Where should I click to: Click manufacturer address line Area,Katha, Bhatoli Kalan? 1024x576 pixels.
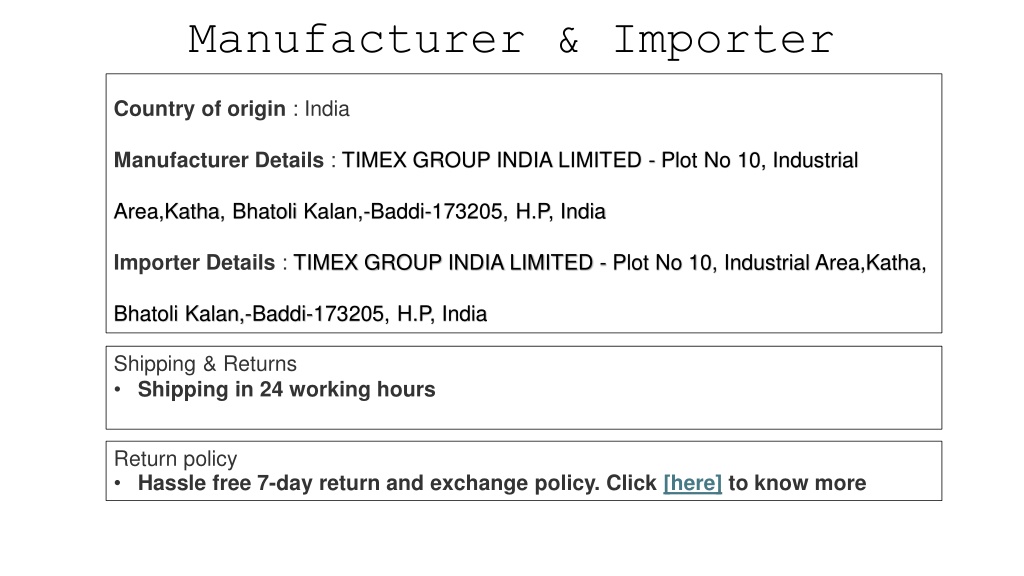pyautogui.click(x=360, y=212)
